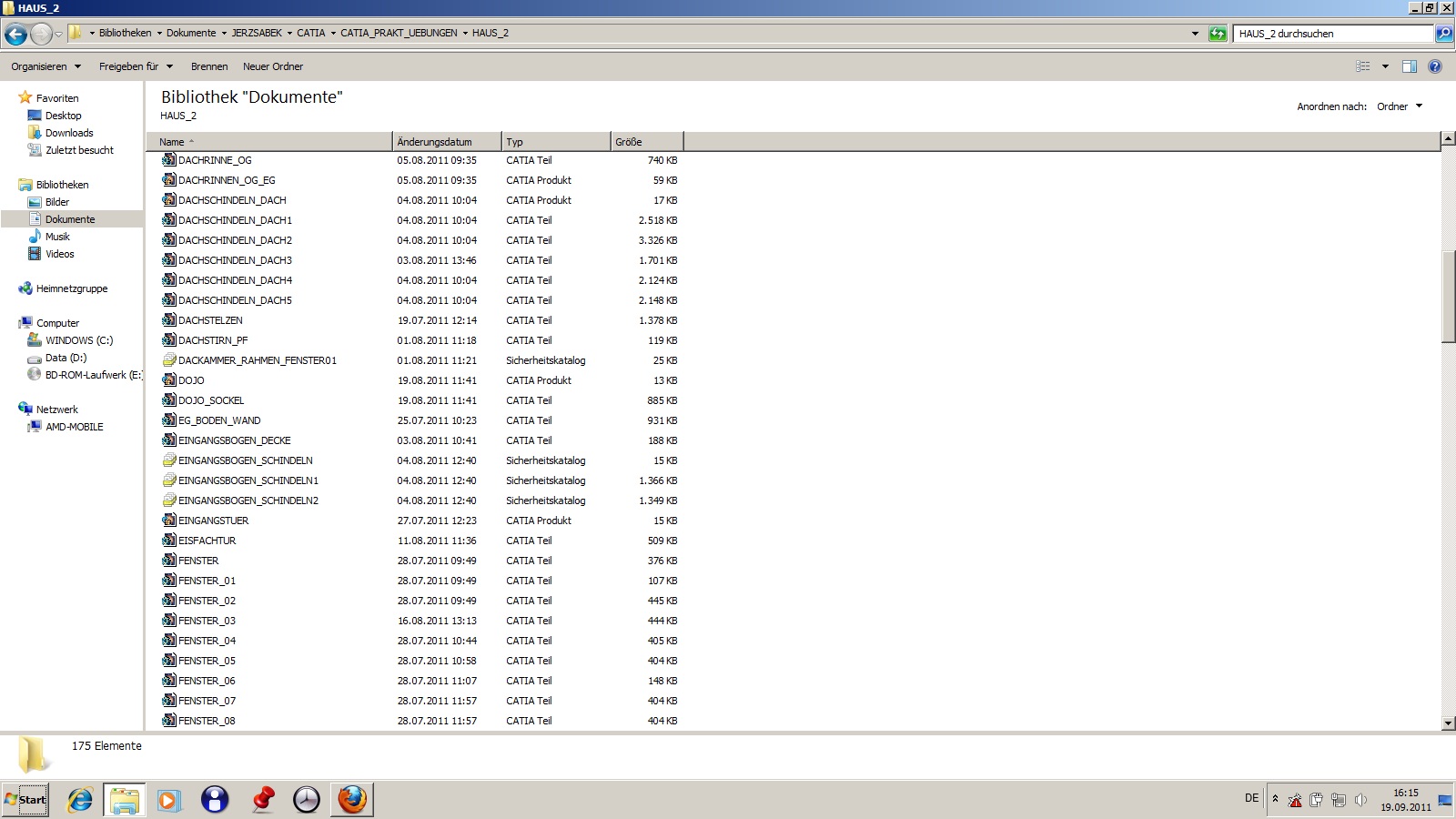This screenshot has height=819, width=1456.
Task: Click the scroll up arrow of file list
Action: click(1449, 139)
